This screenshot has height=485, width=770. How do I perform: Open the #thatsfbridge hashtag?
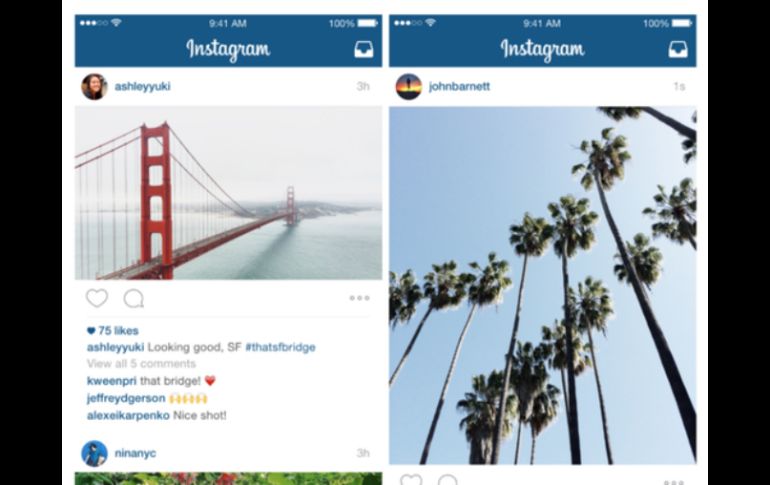click(x=280, y=347)
